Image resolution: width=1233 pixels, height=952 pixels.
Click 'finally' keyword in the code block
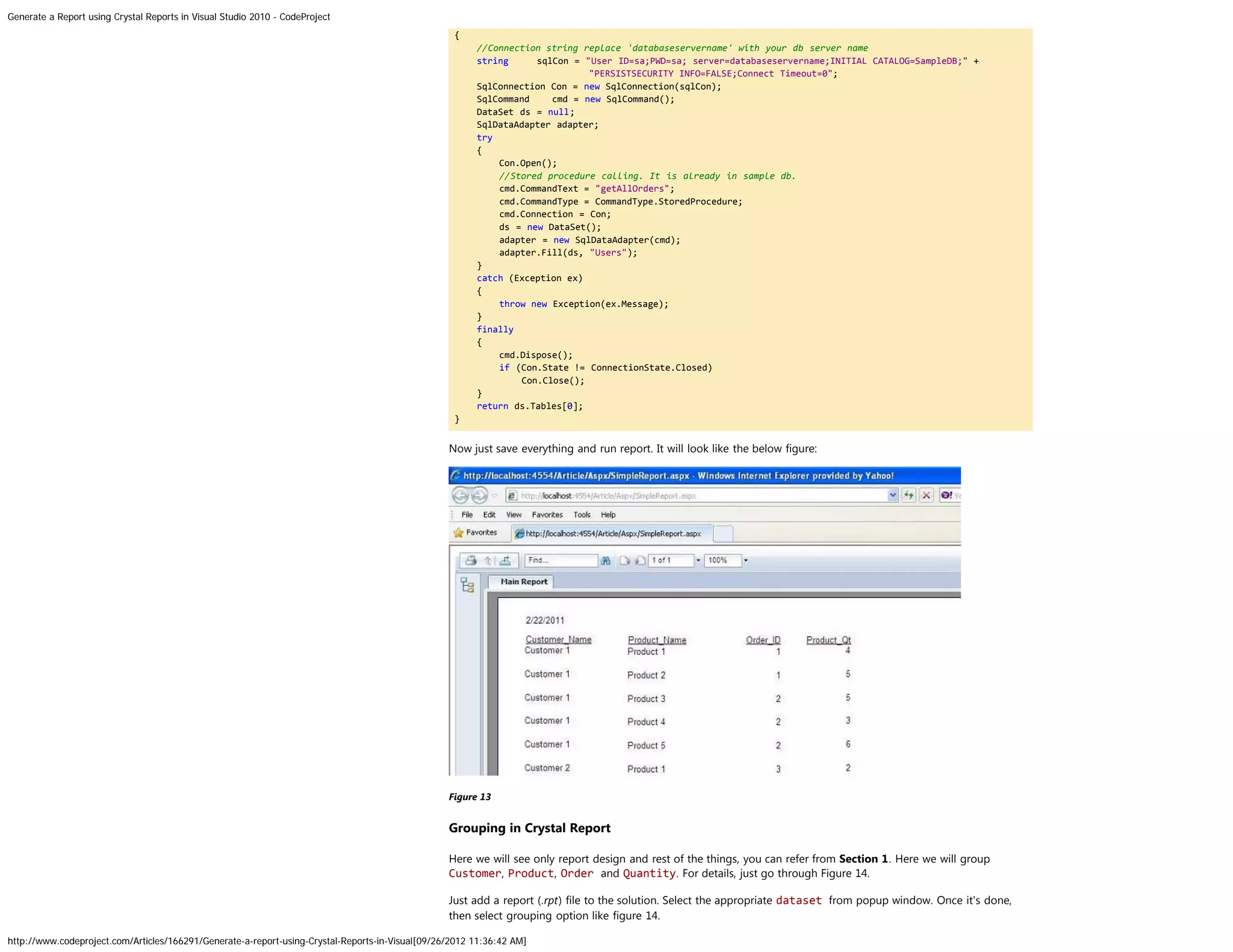point(495,329)
